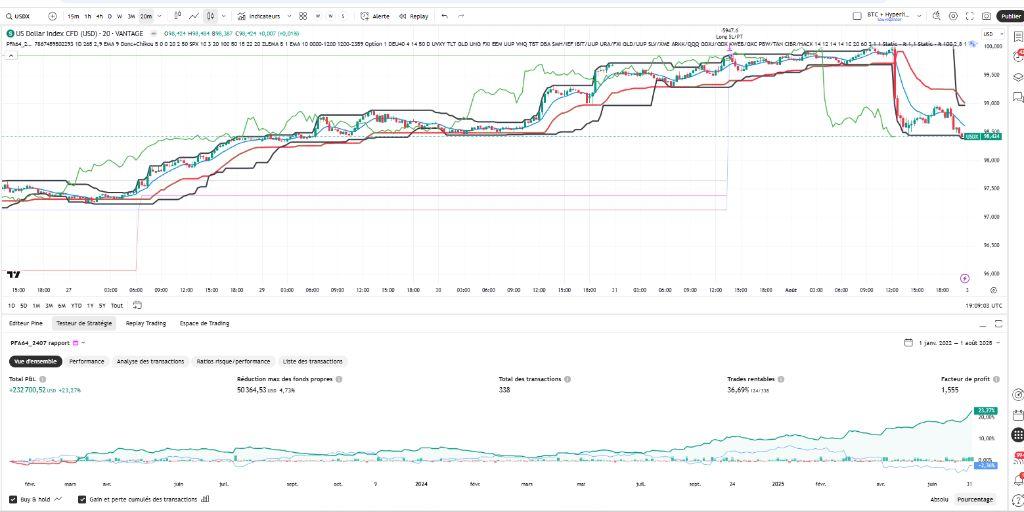Image resolution: width=1024 pixels, height=512 pixels.
Task: Open the Espace de Trading tab
Action: pyautogui.click(x=204, y=323)
